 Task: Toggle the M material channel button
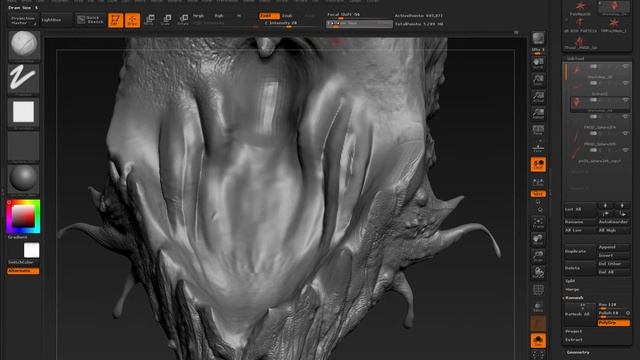coord(239,16)
